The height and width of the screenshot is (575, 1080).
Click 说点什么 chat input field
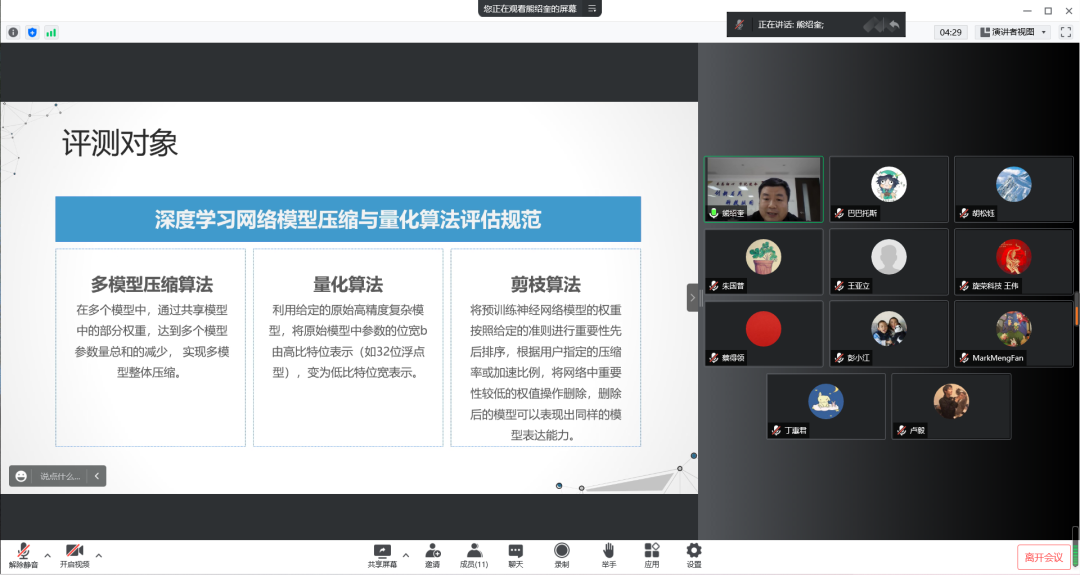[60, 476]
